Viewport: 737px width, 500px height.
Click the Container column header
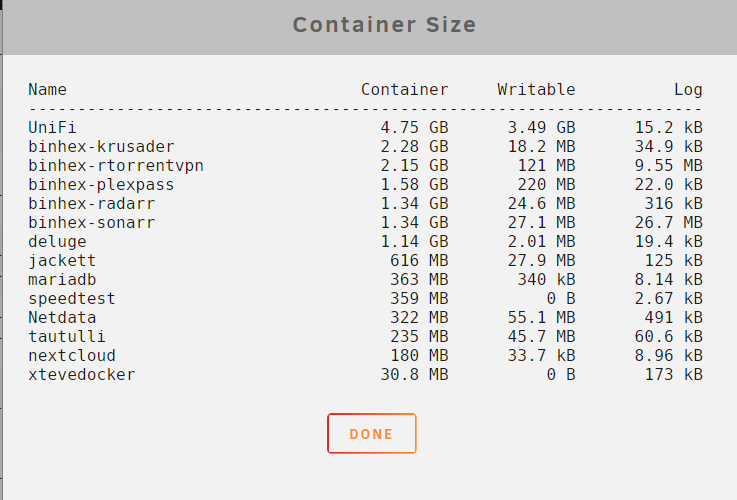click(x=405, y=89)
